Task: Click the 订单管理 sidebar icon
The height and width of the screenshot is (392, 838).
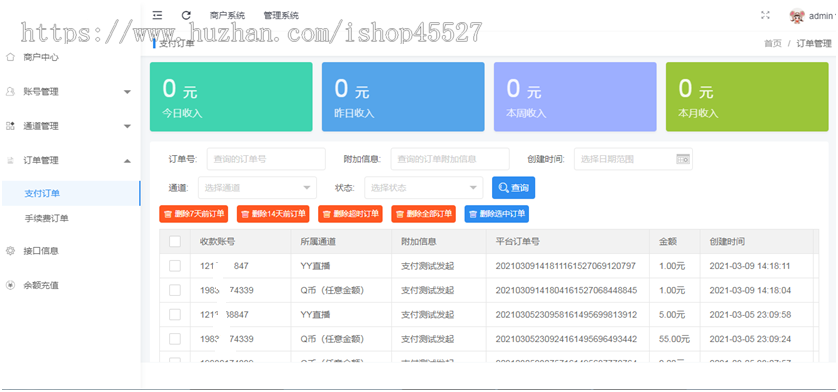Action: click(10, 160)
